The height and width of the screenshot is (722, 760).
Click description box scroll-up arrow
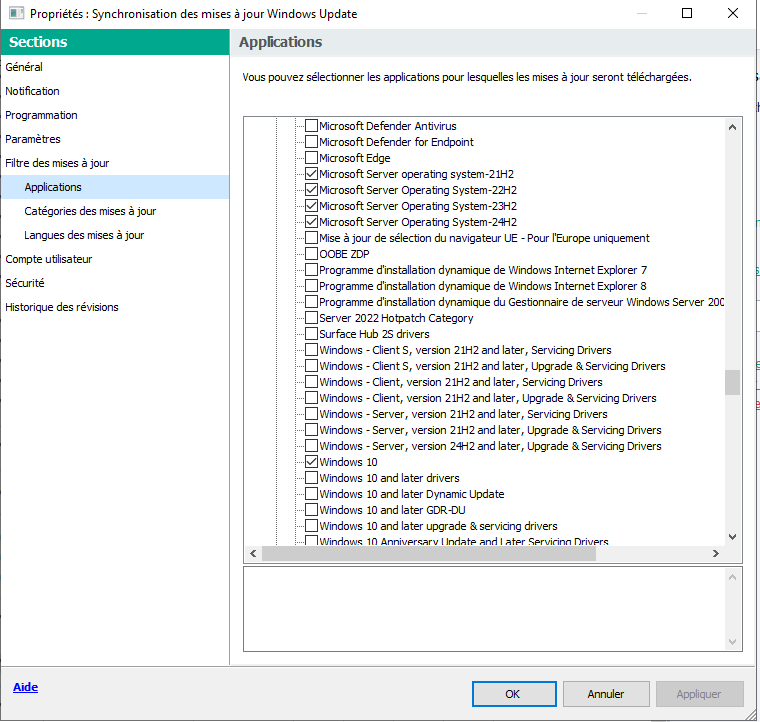tap(733, 577)
